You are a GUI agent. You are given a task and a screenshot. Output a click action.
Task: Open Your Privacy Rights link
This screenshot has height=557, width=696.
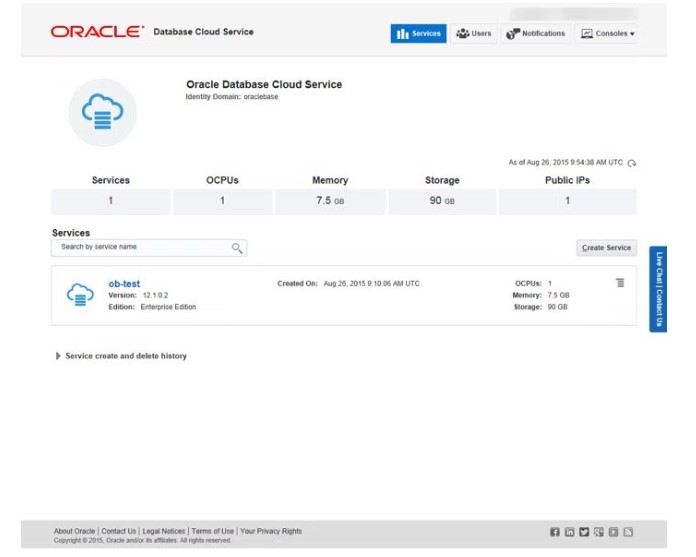coord(271,531)
